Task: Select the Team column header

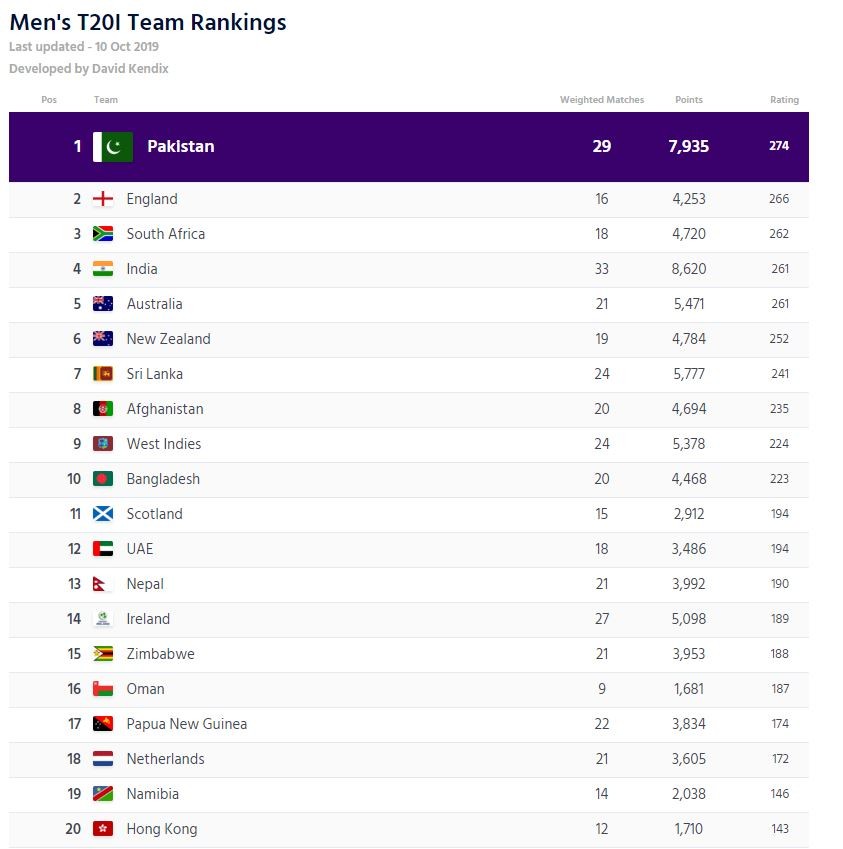Action: click(105, 100)
